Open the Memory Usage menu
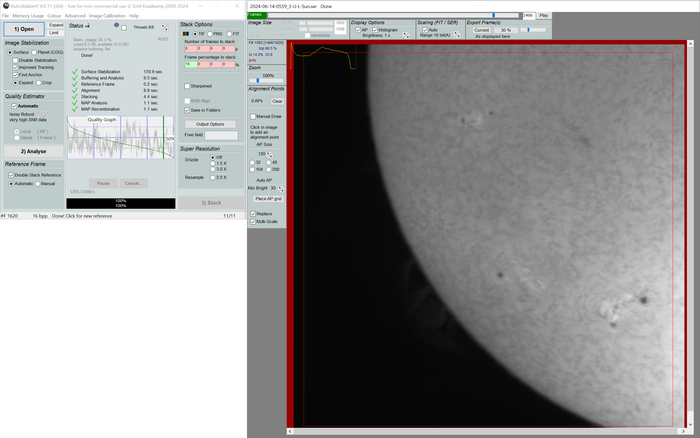 point(28,16)
